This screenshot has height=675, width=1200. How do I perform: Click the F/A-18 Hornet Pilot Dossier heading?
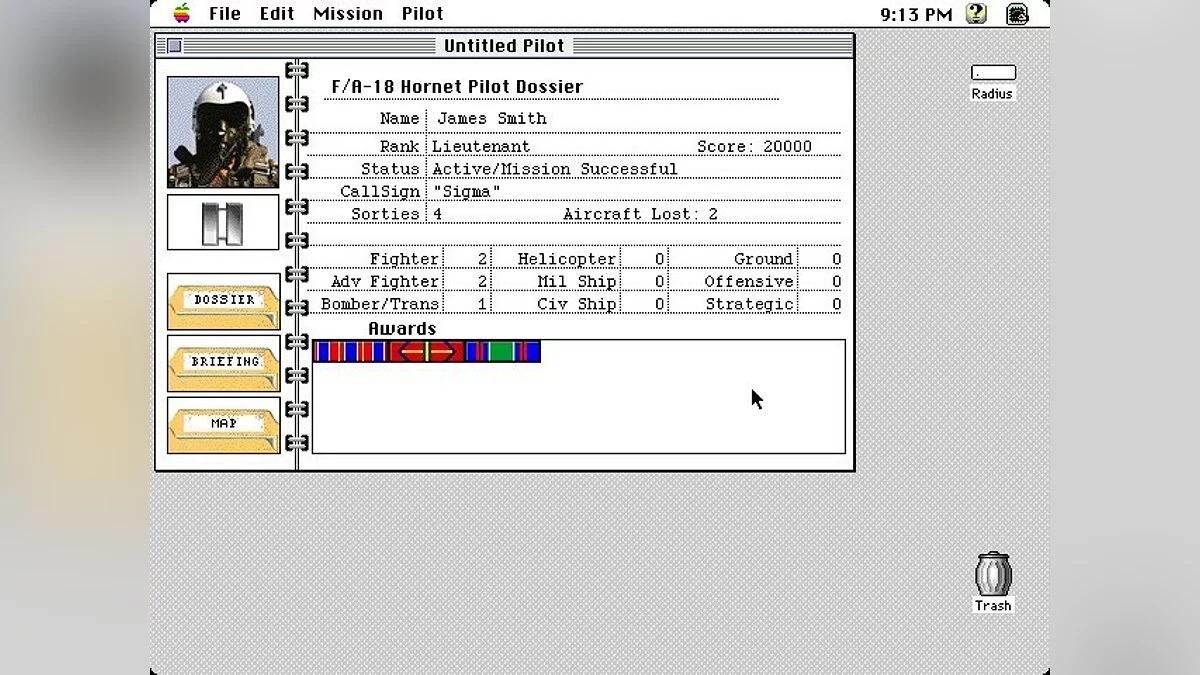[457, 87]
